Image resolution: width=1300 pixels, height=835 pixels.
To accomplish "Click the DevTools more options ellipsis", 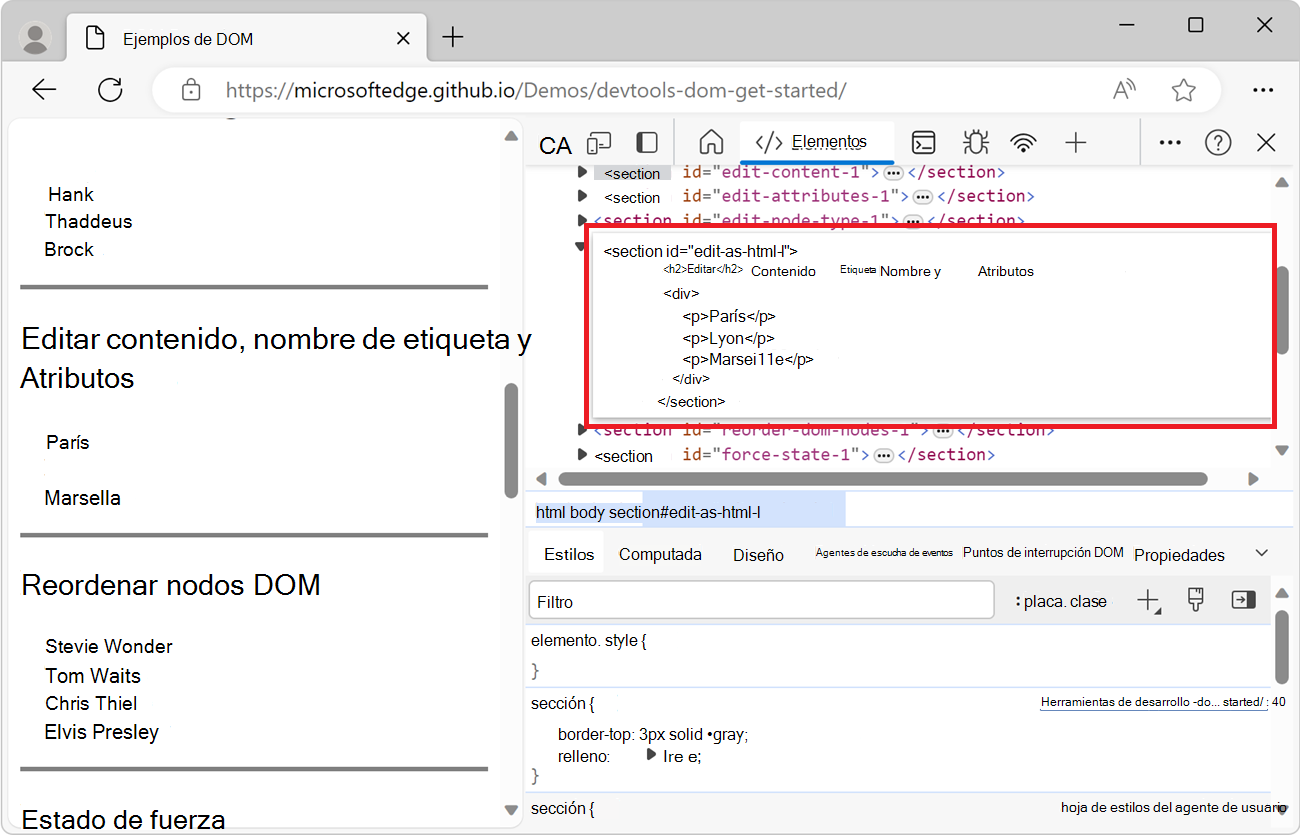I will (1169, 143).
